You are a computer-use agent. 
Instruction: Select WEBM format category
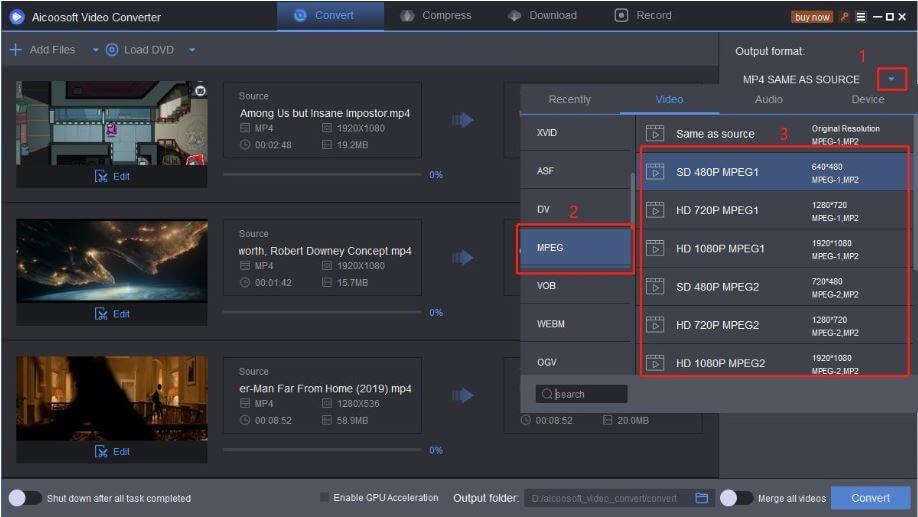click(575, 324)
